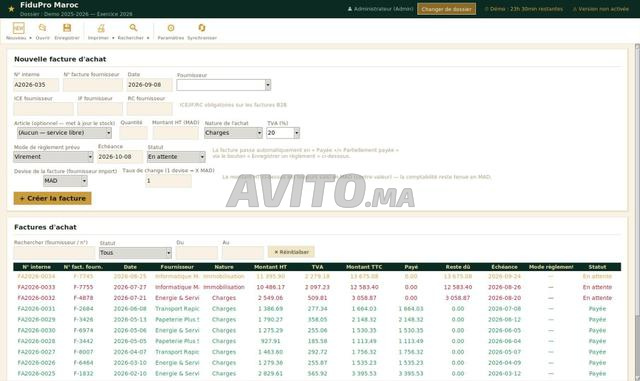This screenshot has width=640, height=381.
Task: Click the Échéance field 2026-10-08
Action: (120, 157)
